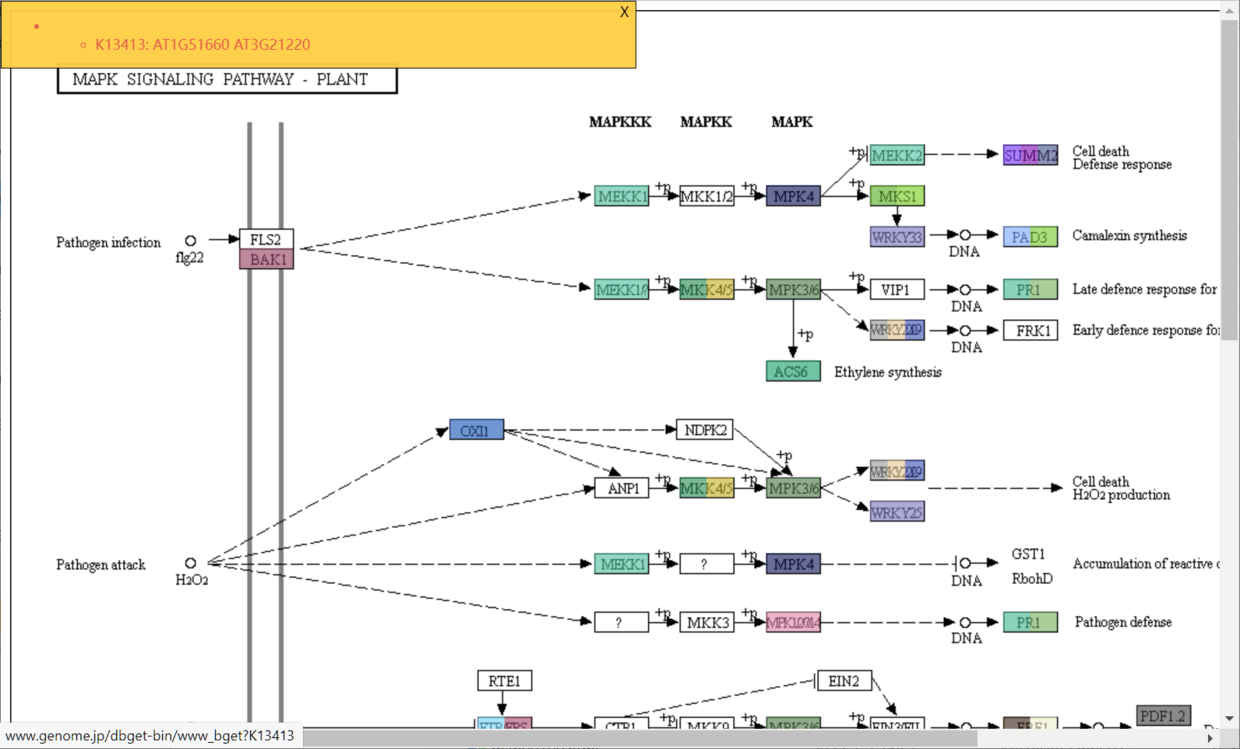
Task: Click the MEKK2 gene box
Action: (x=897, y=155)
